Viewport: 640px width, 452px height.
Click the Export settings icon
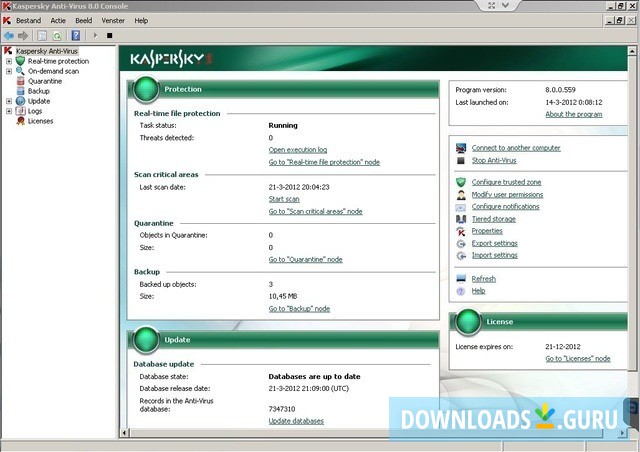[461, 244]
